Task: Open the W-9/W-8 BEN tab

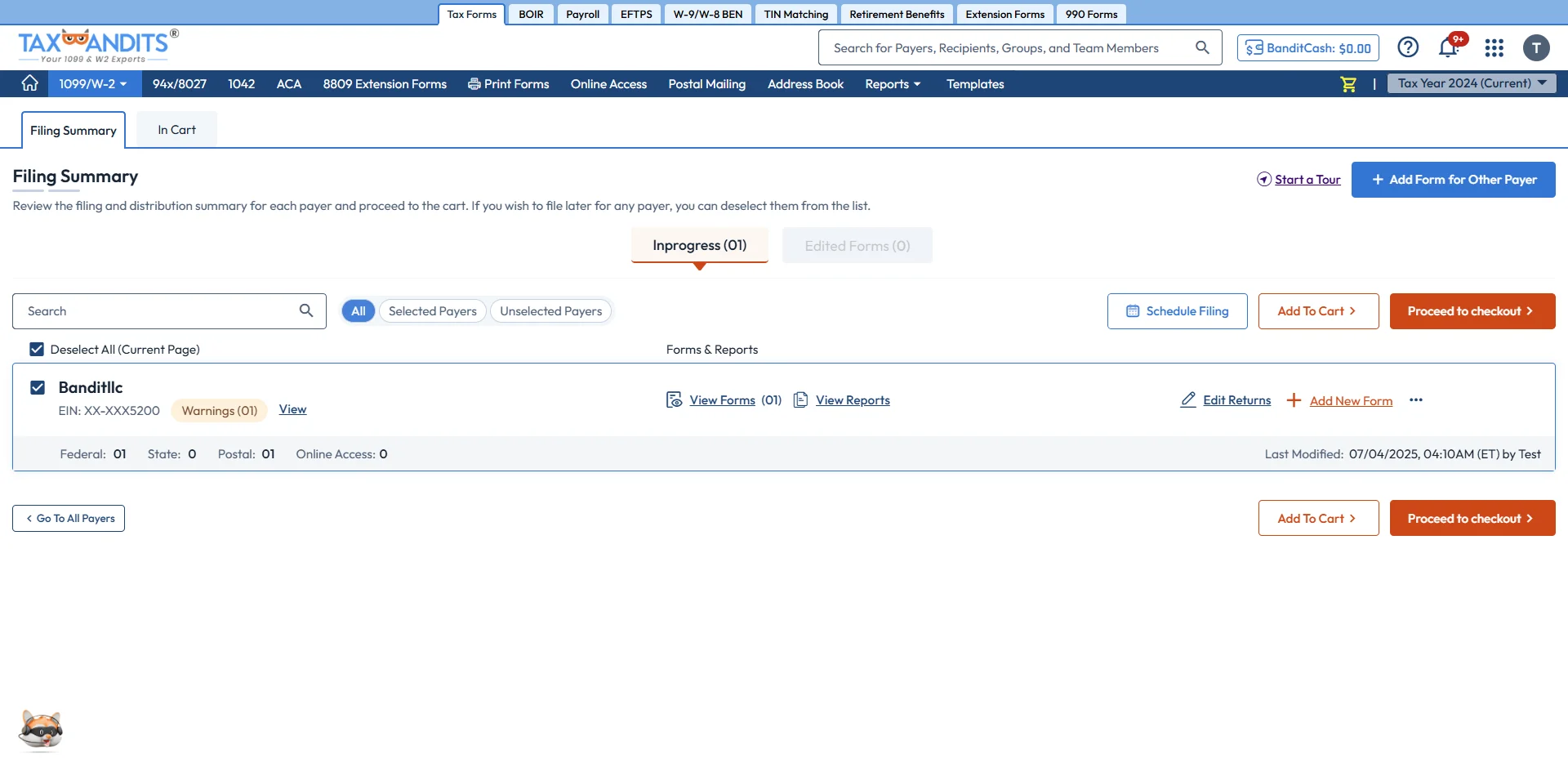Action: [x=708, y=14]
